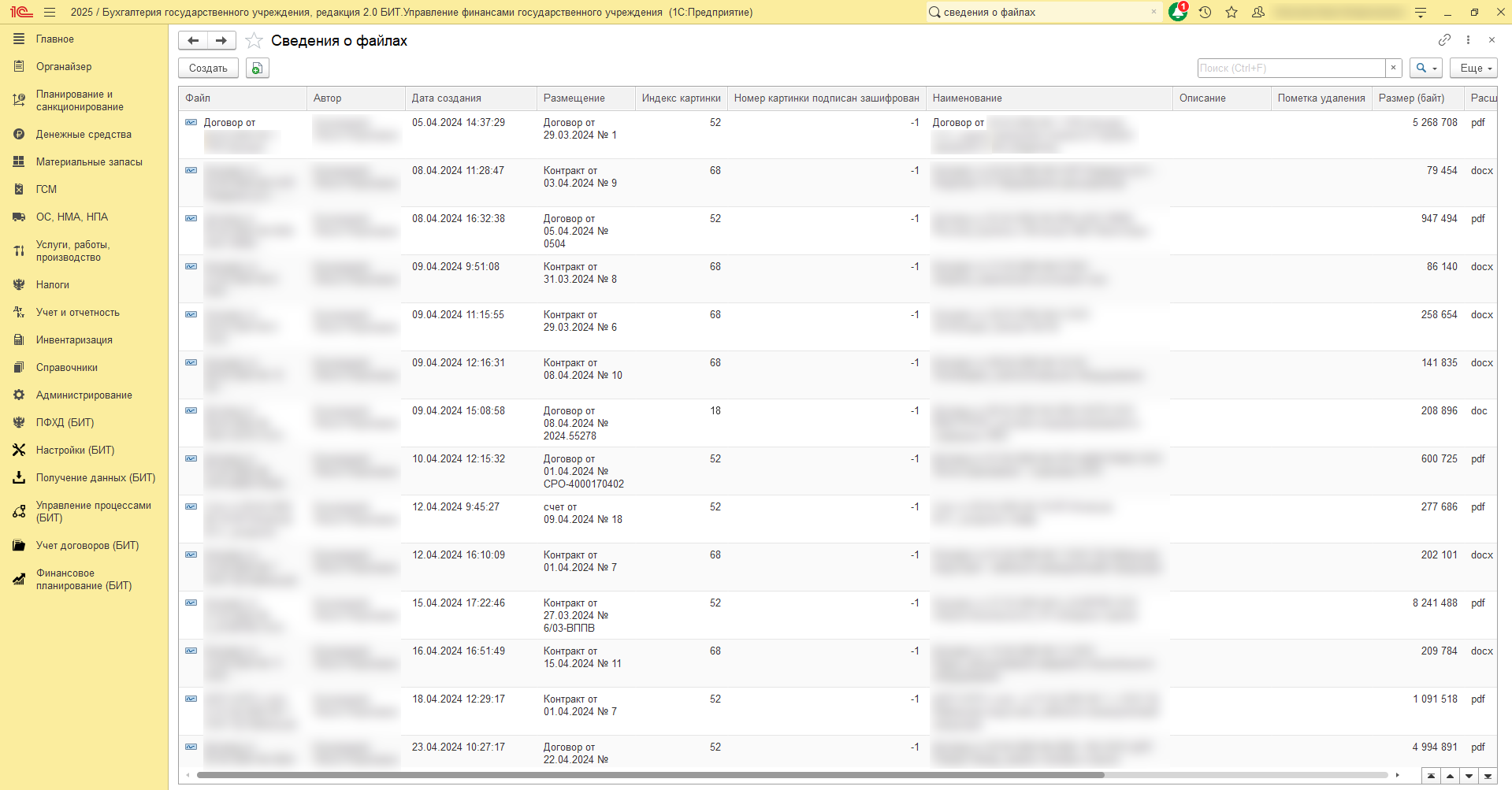Screen dimensions: 1512x790
Task: Add Сведения о файлах to favorites
Action: point(254,41)
